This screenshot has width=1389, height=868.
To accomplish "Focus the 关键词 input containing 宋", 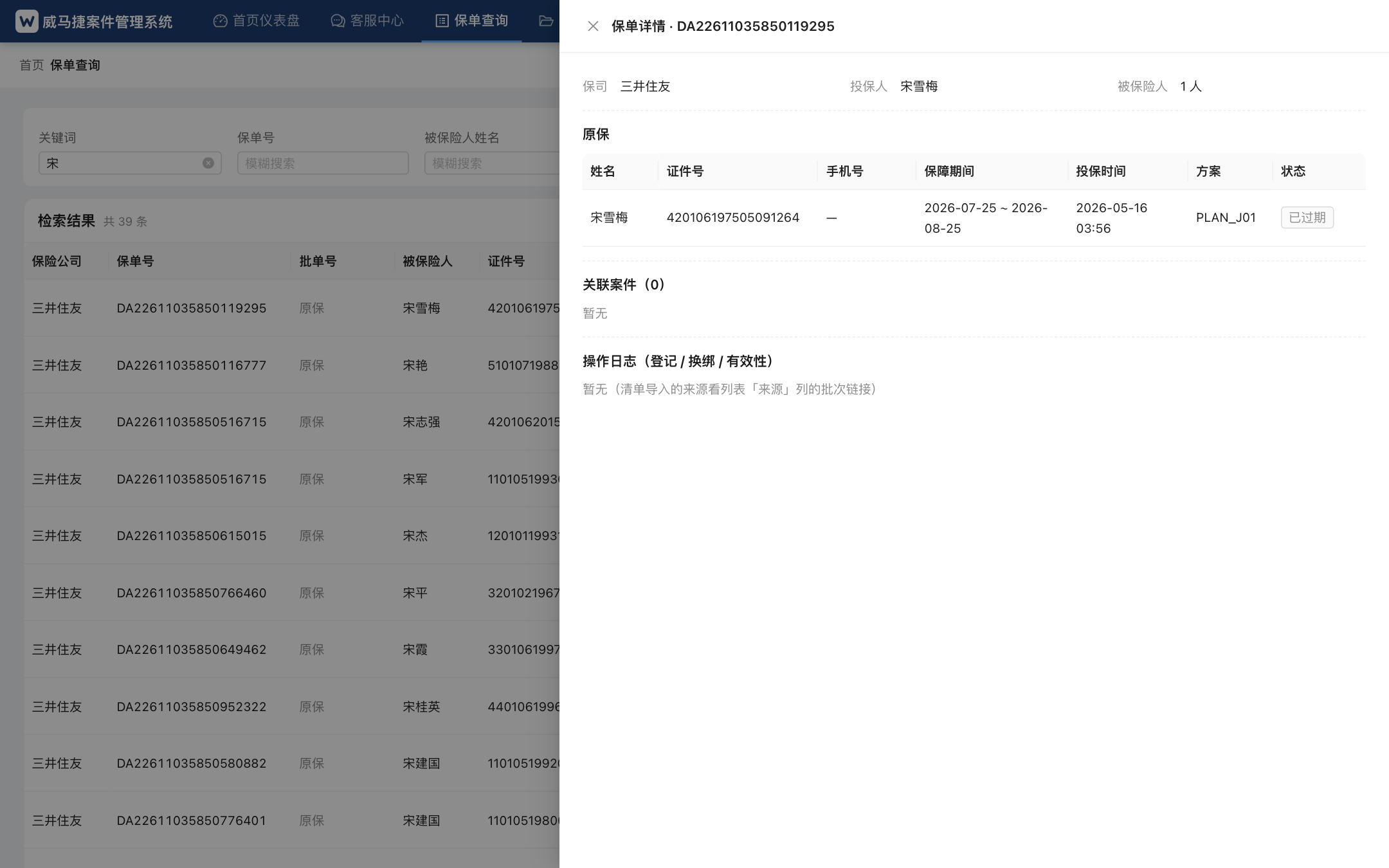I will (130, 163).
